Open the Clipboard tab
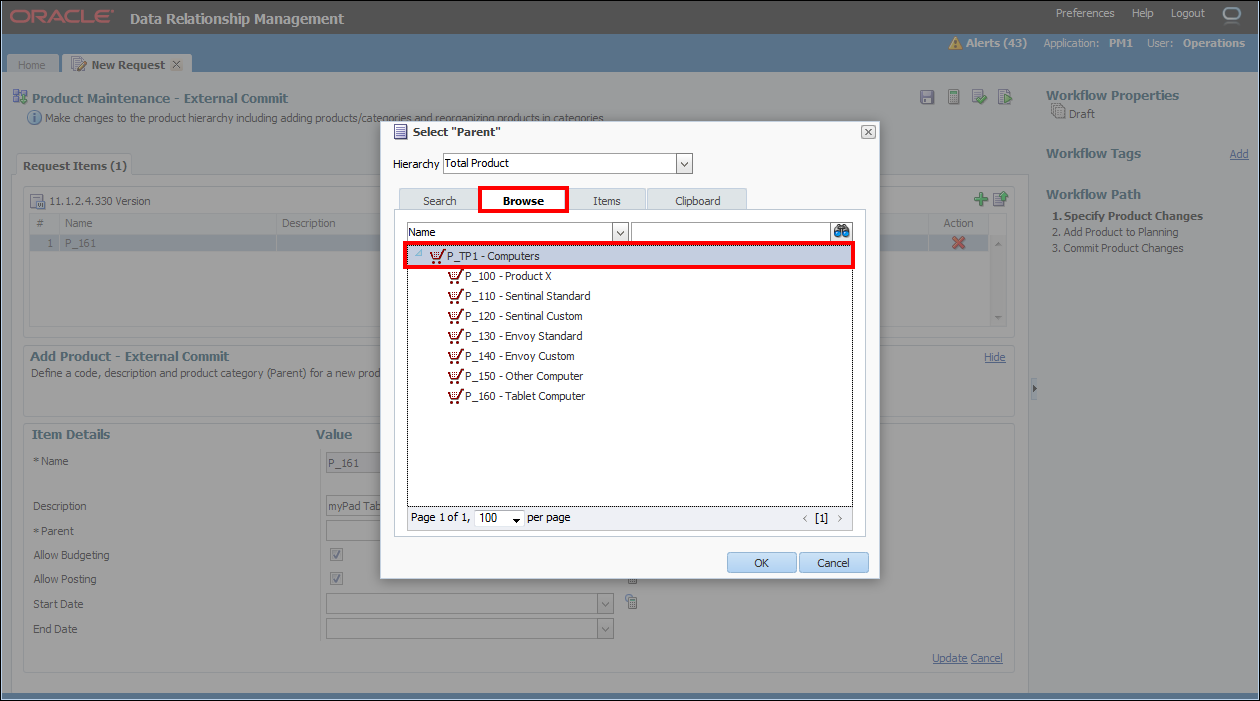 point(697,201)
